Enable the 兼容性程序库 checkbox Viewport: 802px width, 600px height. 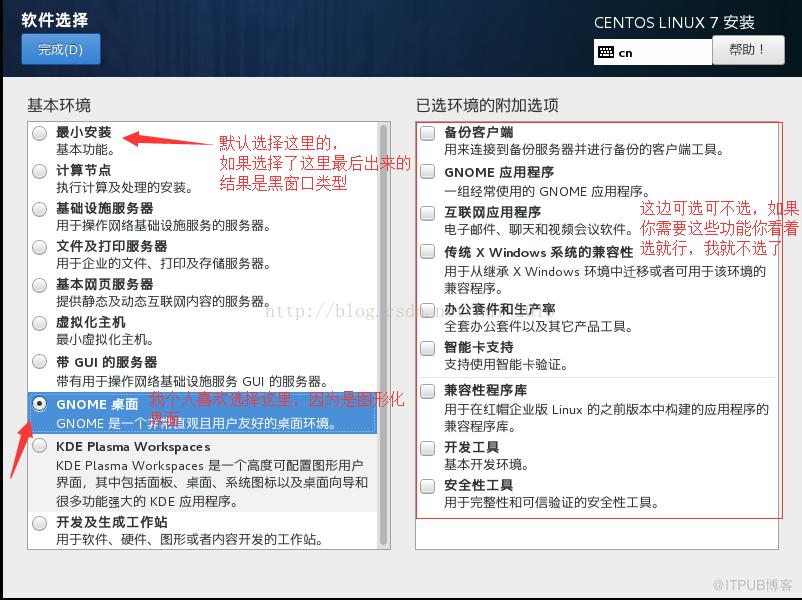pyautogui.click(x=428, y=391)
